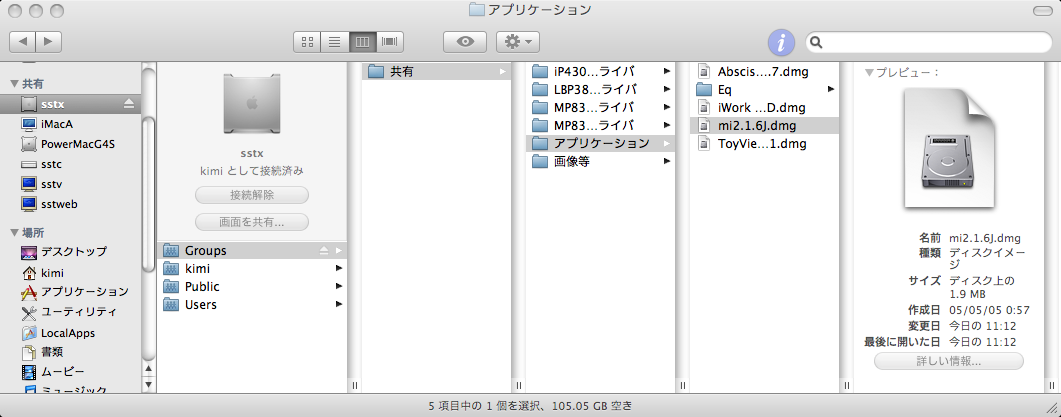Open デスクトップ from the sidebar

[x=73, y=252]
